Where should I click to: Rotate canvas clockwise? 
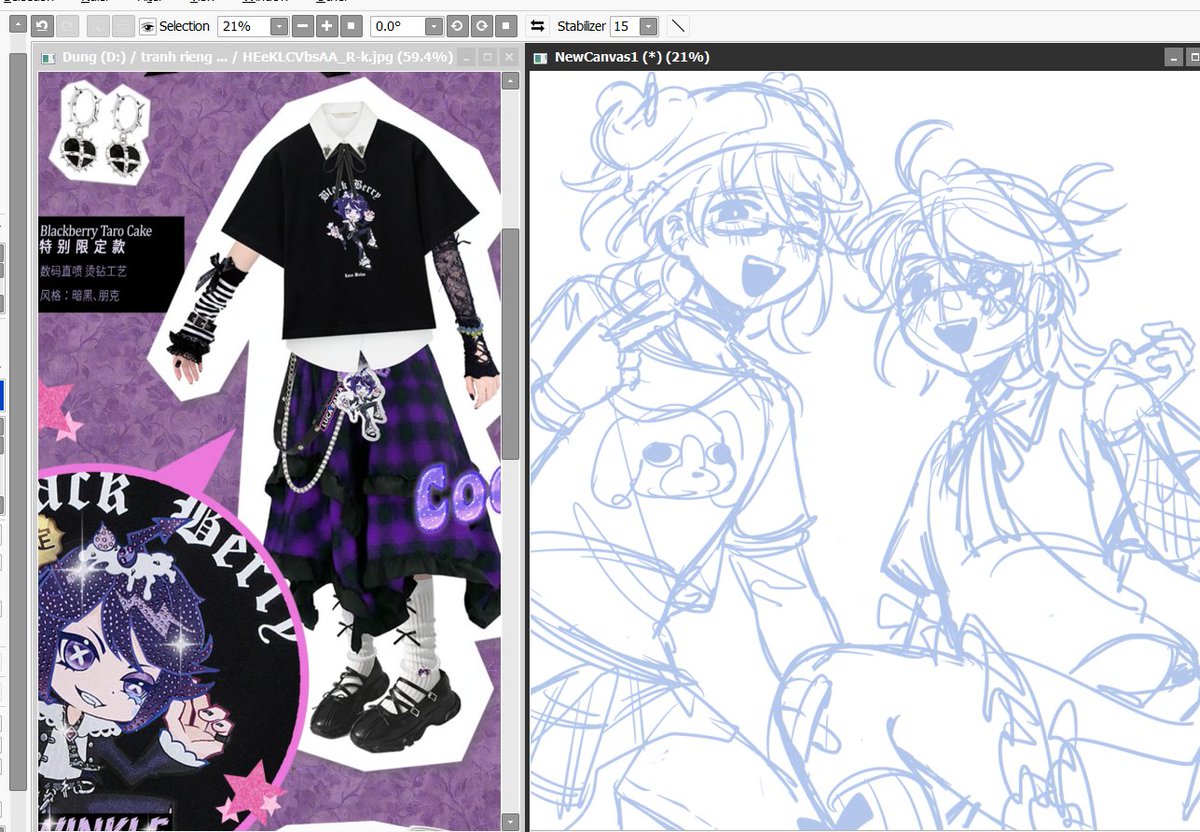point(481,26)
